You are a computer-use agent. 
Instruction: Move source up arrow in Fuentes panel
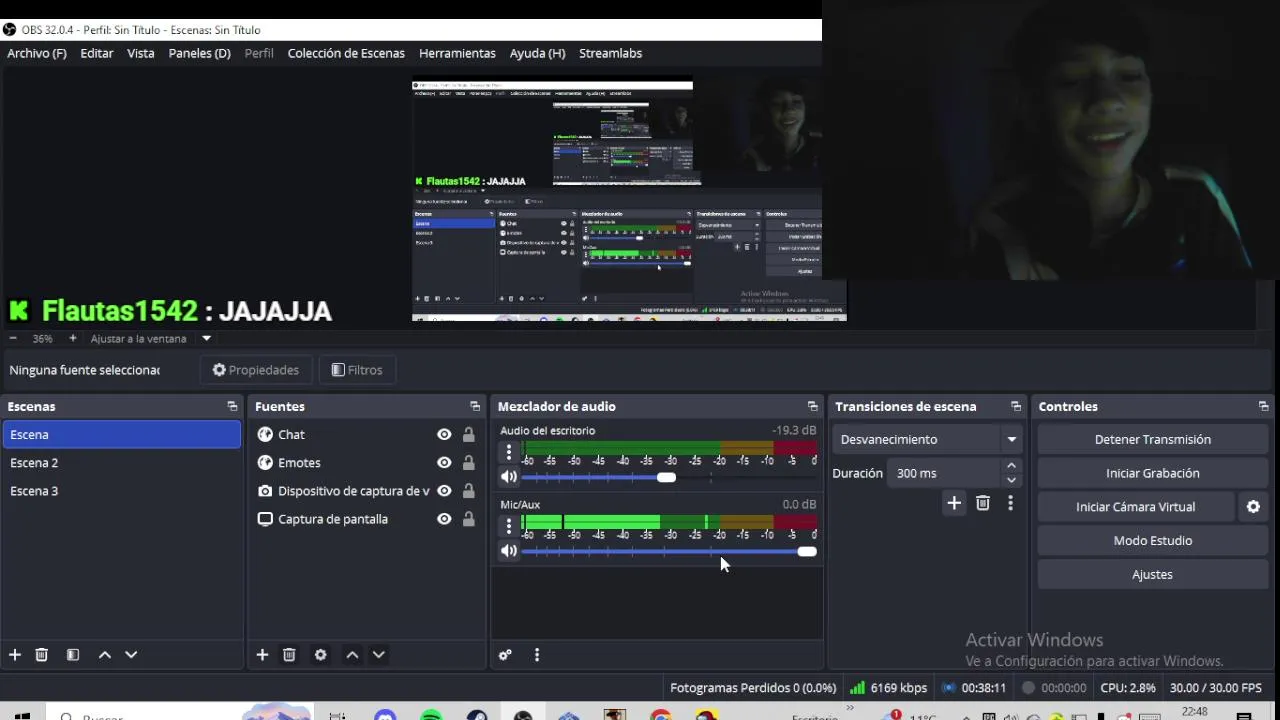352,655
